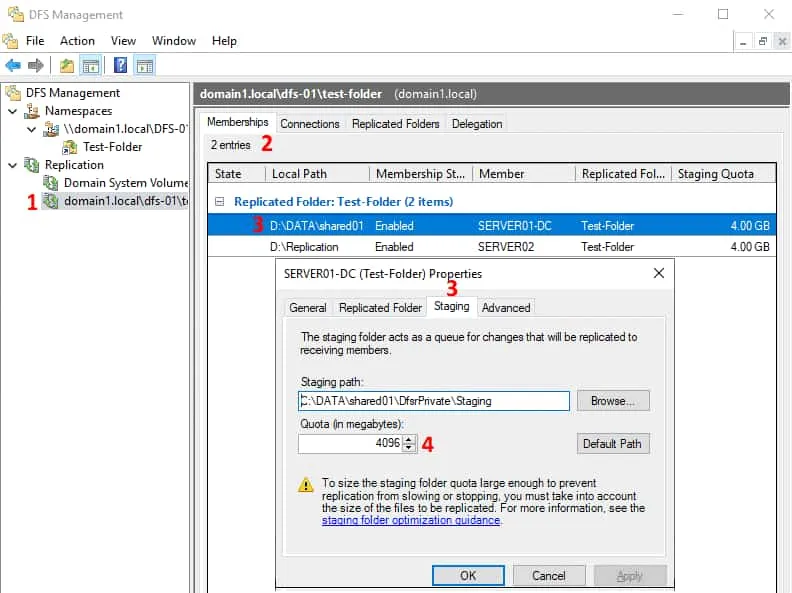The width and height of the screenshot is (792, 593).
Task: Toggle Show/Hide Action Pane icon
Action: (144, 66)
